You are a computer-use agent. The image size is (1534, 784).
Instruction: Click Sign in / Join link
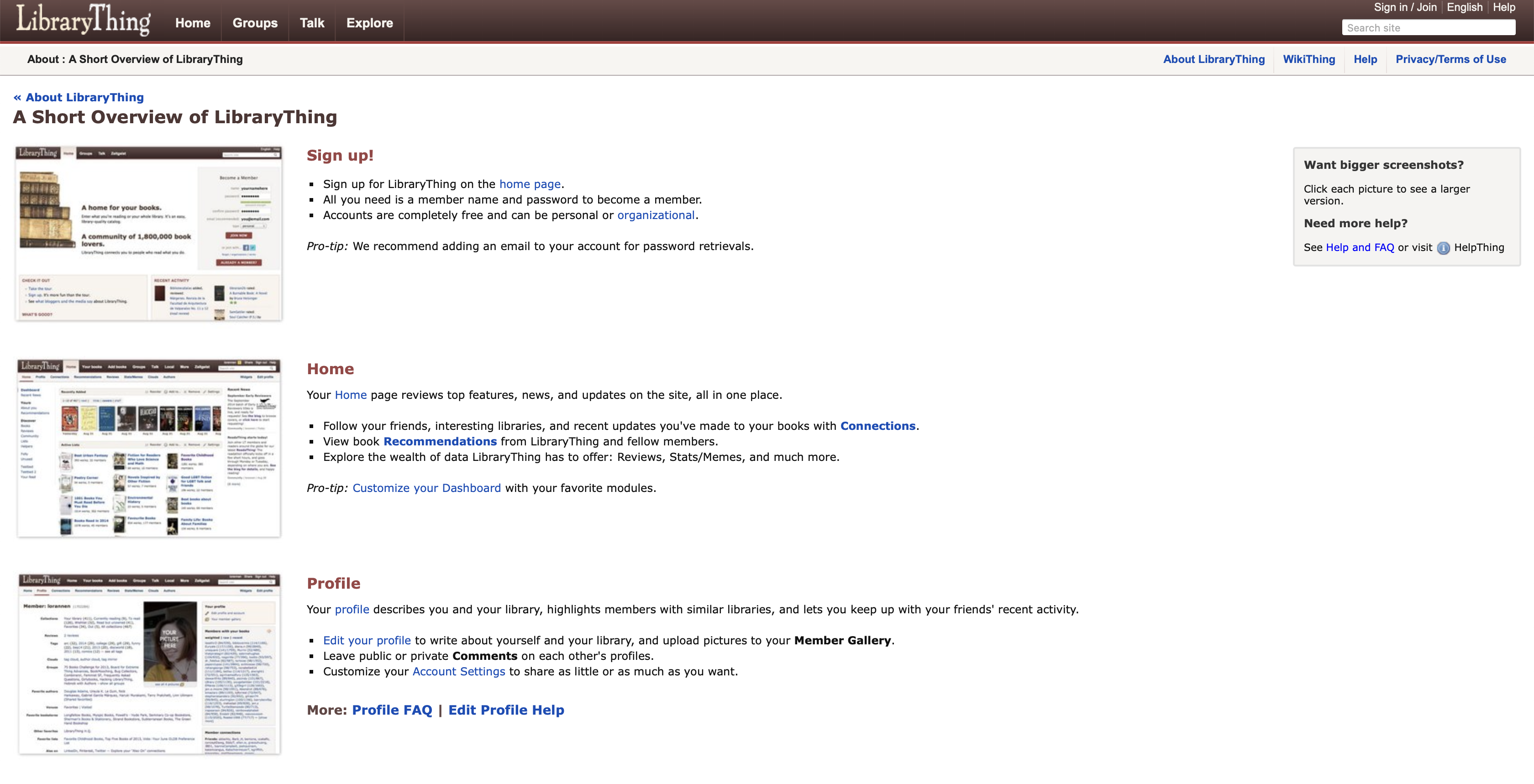1405,7
